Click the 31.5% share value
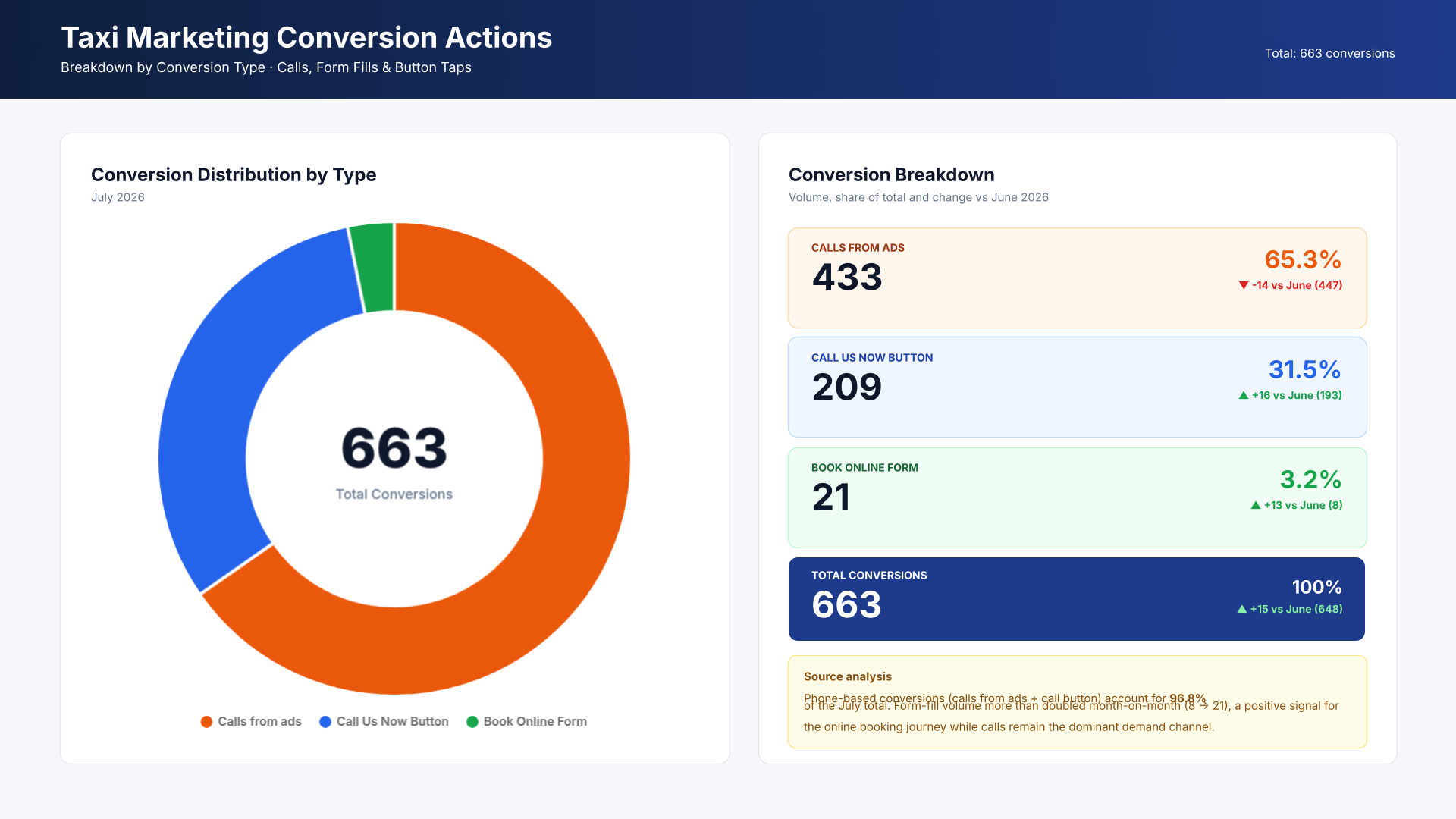 pyautogui.click(x=1305, y=369)
